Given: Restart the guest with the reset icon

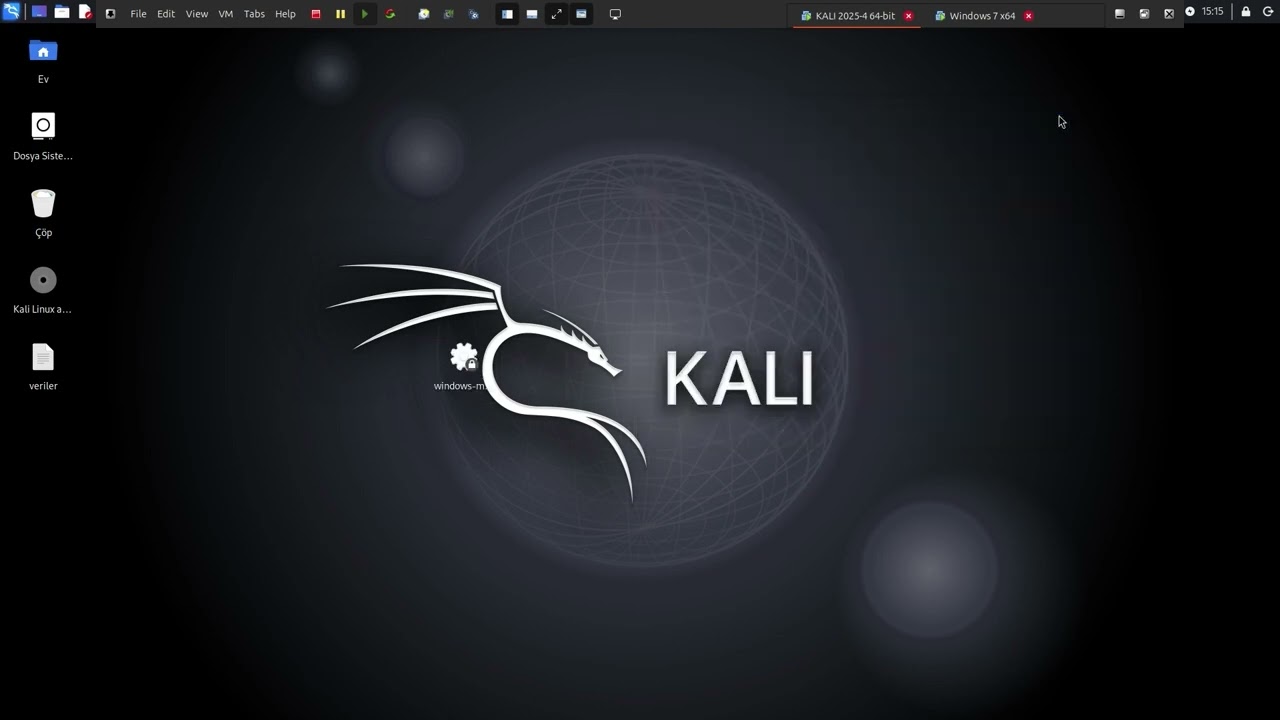Looking at the screenshot, I should tap(390, 14).
